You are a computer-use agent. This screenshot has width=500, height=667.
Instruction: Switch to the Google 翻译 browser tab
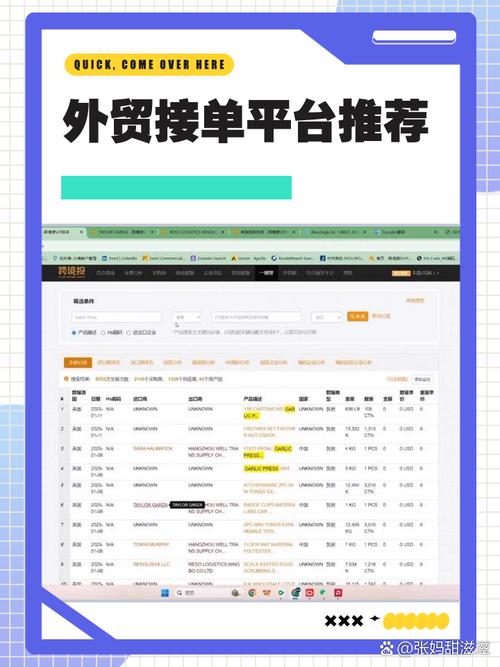tap(406, 232)
